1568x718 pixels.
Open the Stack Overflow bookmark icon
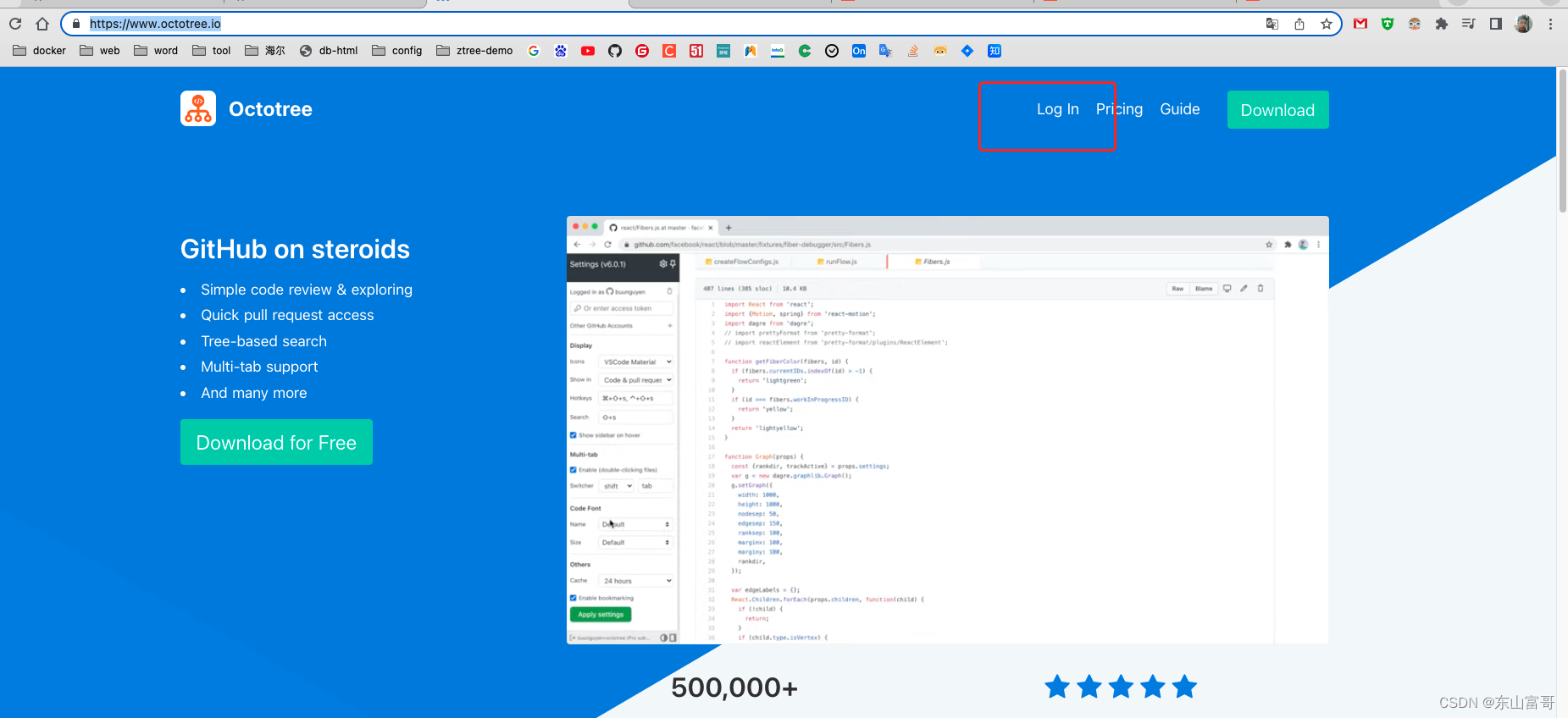(913, 51)
